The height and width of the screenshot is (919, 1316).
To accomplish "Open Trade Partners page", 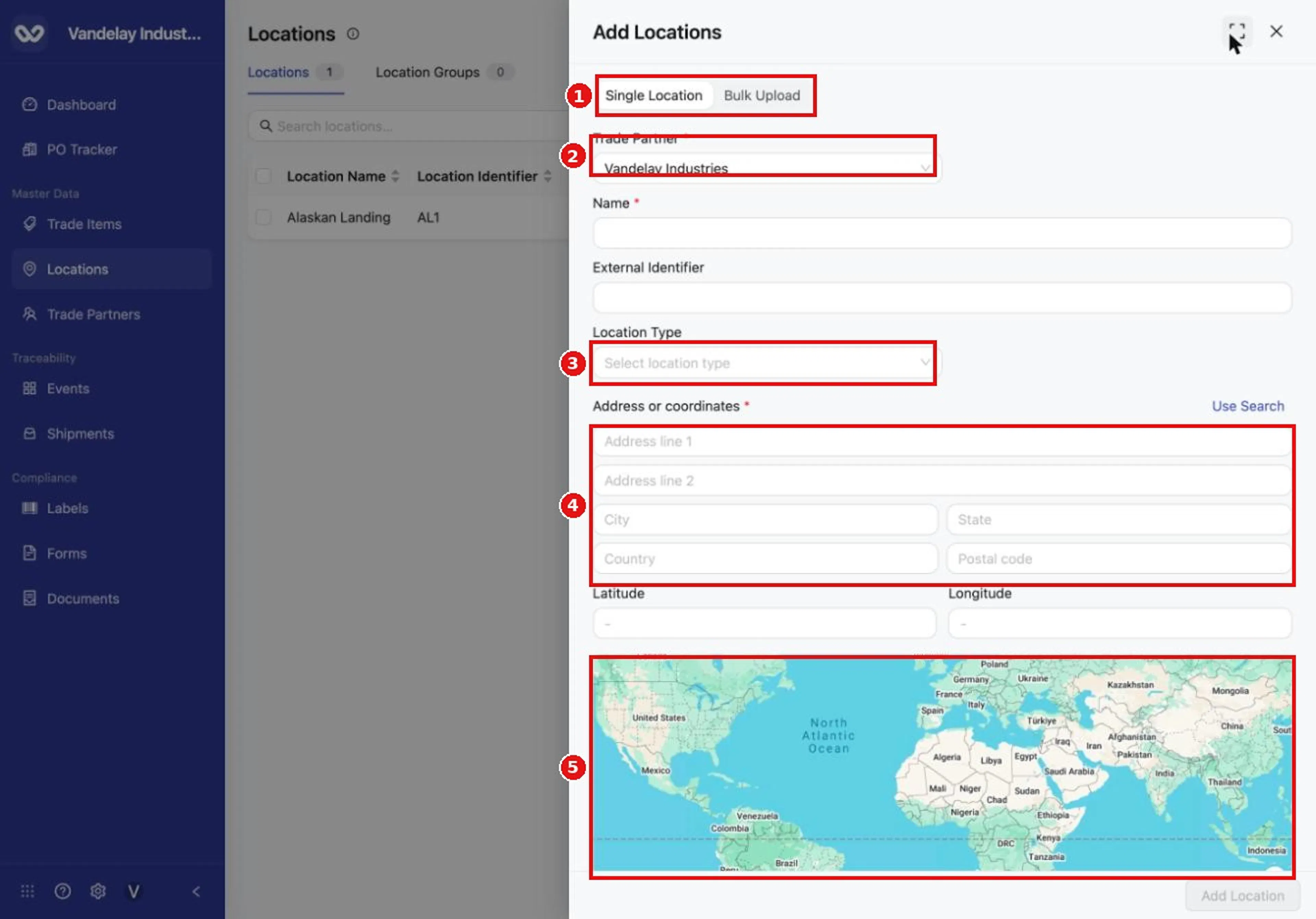I will [81, 315].
